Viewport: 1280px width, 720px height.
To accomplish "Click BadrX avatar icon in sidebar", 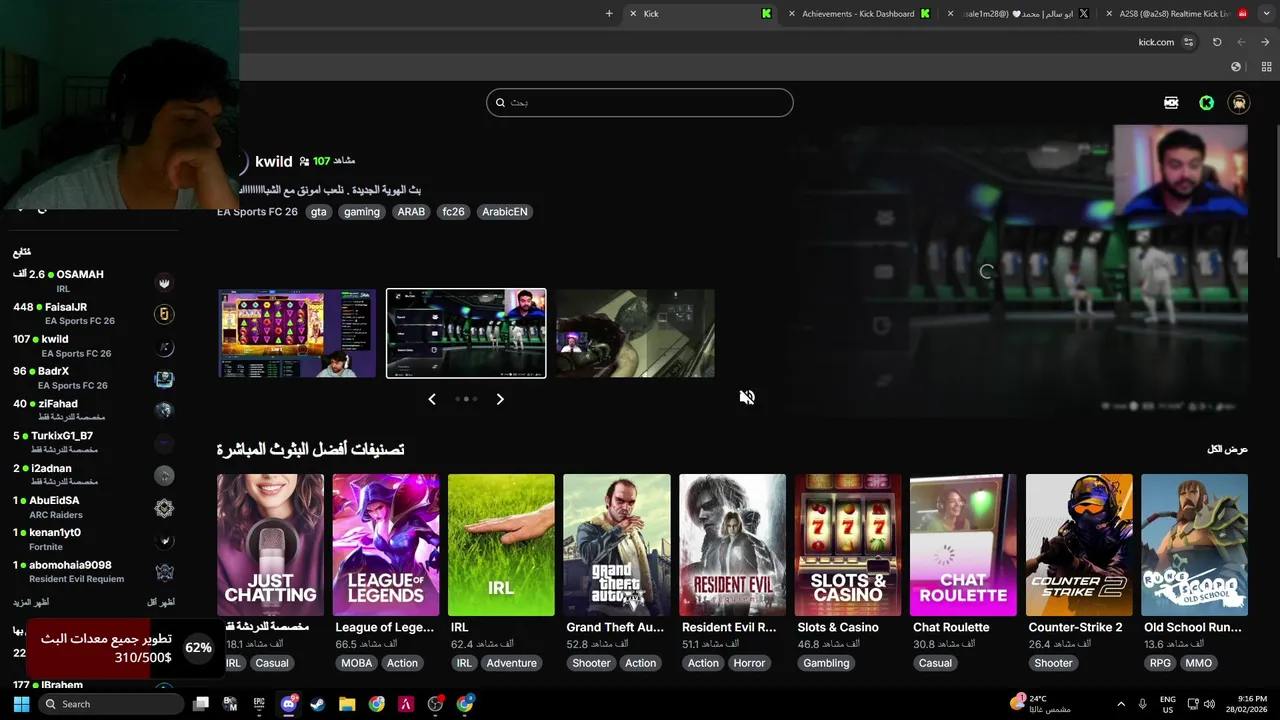I will coord(164,379).
